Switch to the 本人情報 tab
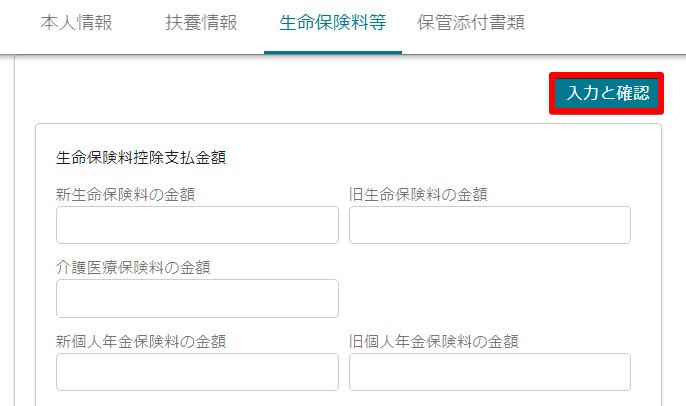Screen dimensions: 686x406 (76, 23)
